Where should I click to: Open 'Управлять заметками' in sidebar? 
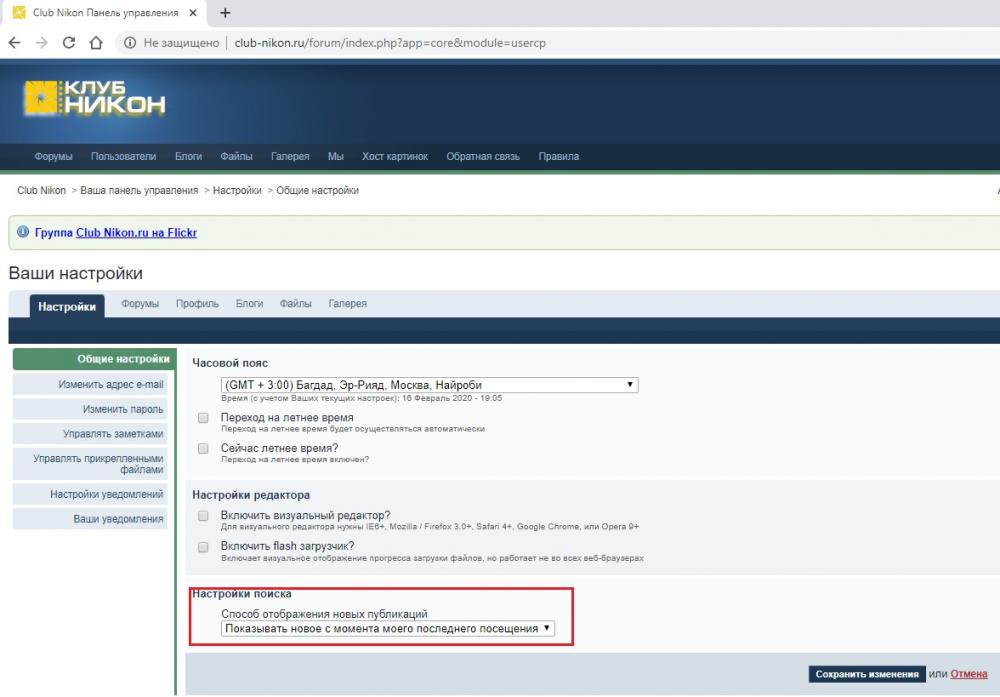click(90, 434)
